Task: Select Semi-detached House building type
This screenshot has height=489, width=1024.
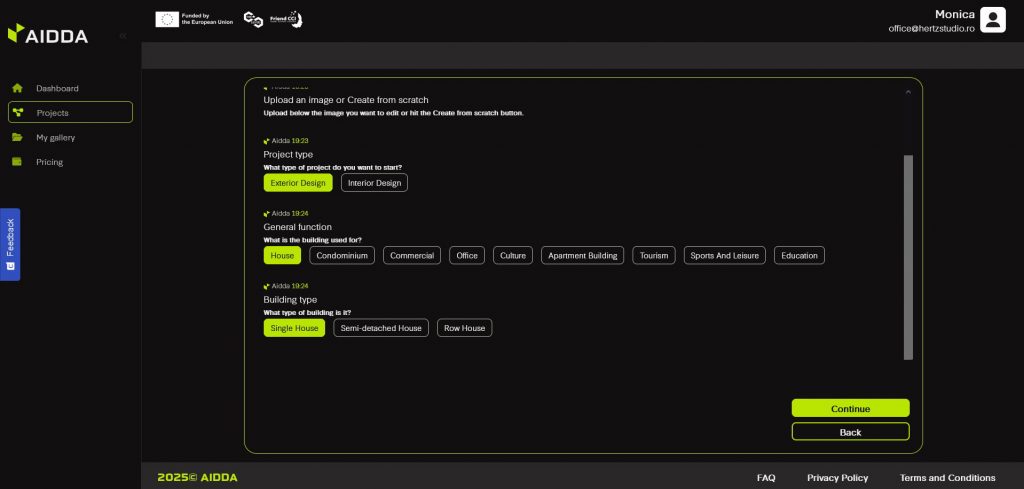Action: pos(381,328)
